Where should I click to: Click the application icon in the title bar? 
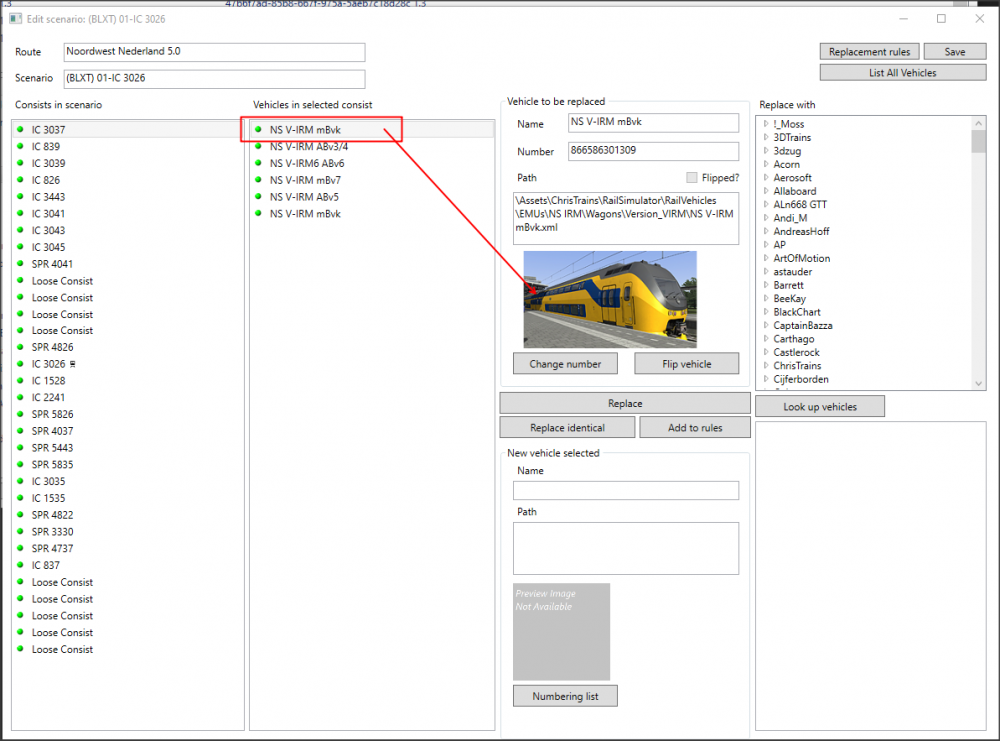coord(12,19)
